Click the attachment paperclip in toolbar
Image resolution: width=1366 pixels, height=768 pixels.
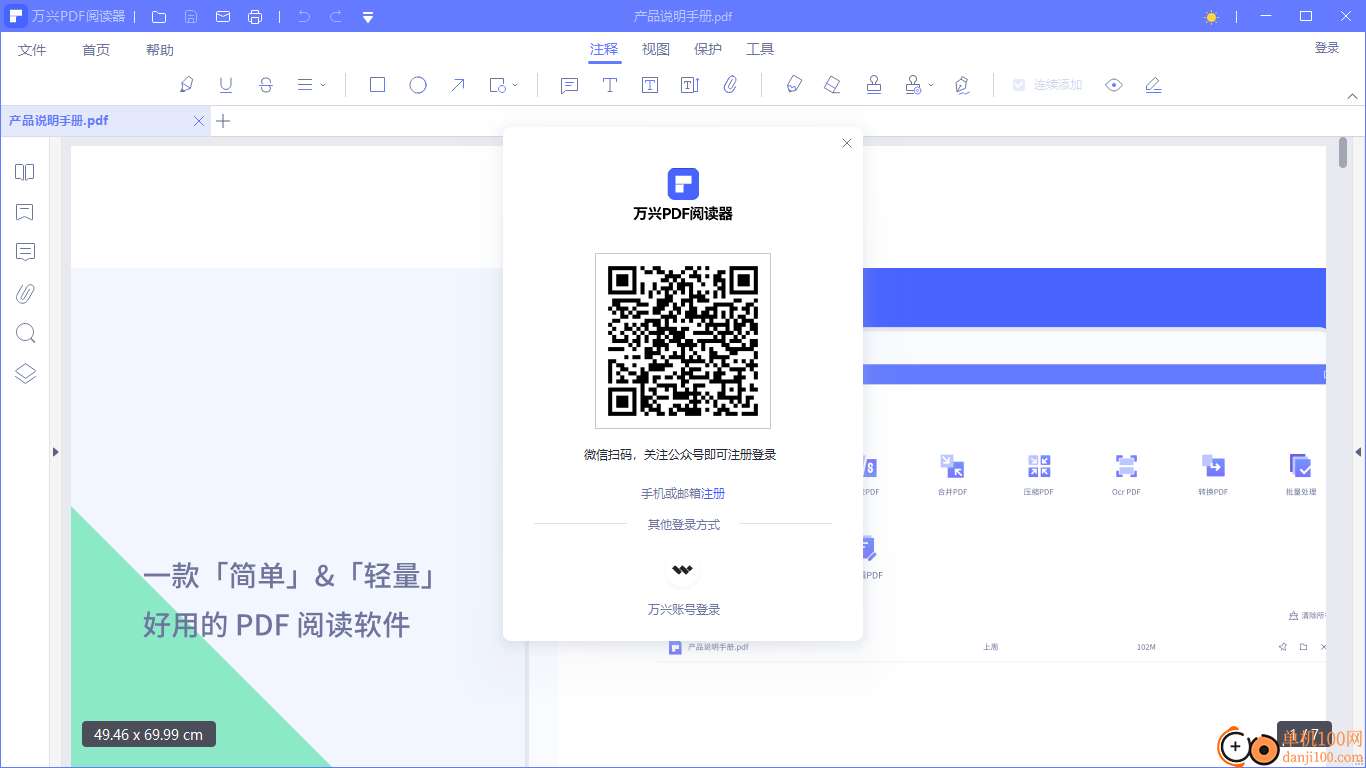click(730, 85)
